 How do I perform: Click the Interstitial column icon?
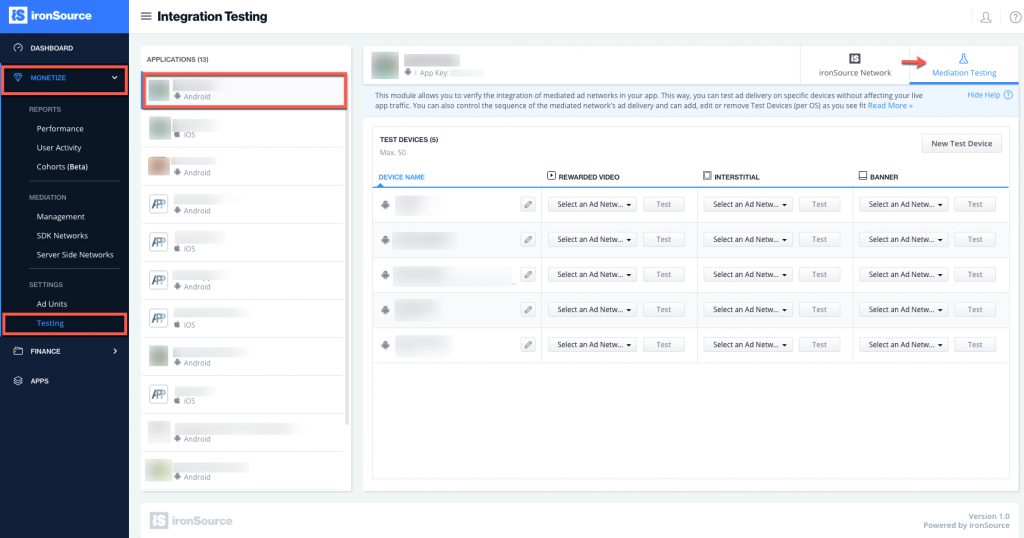707,176
